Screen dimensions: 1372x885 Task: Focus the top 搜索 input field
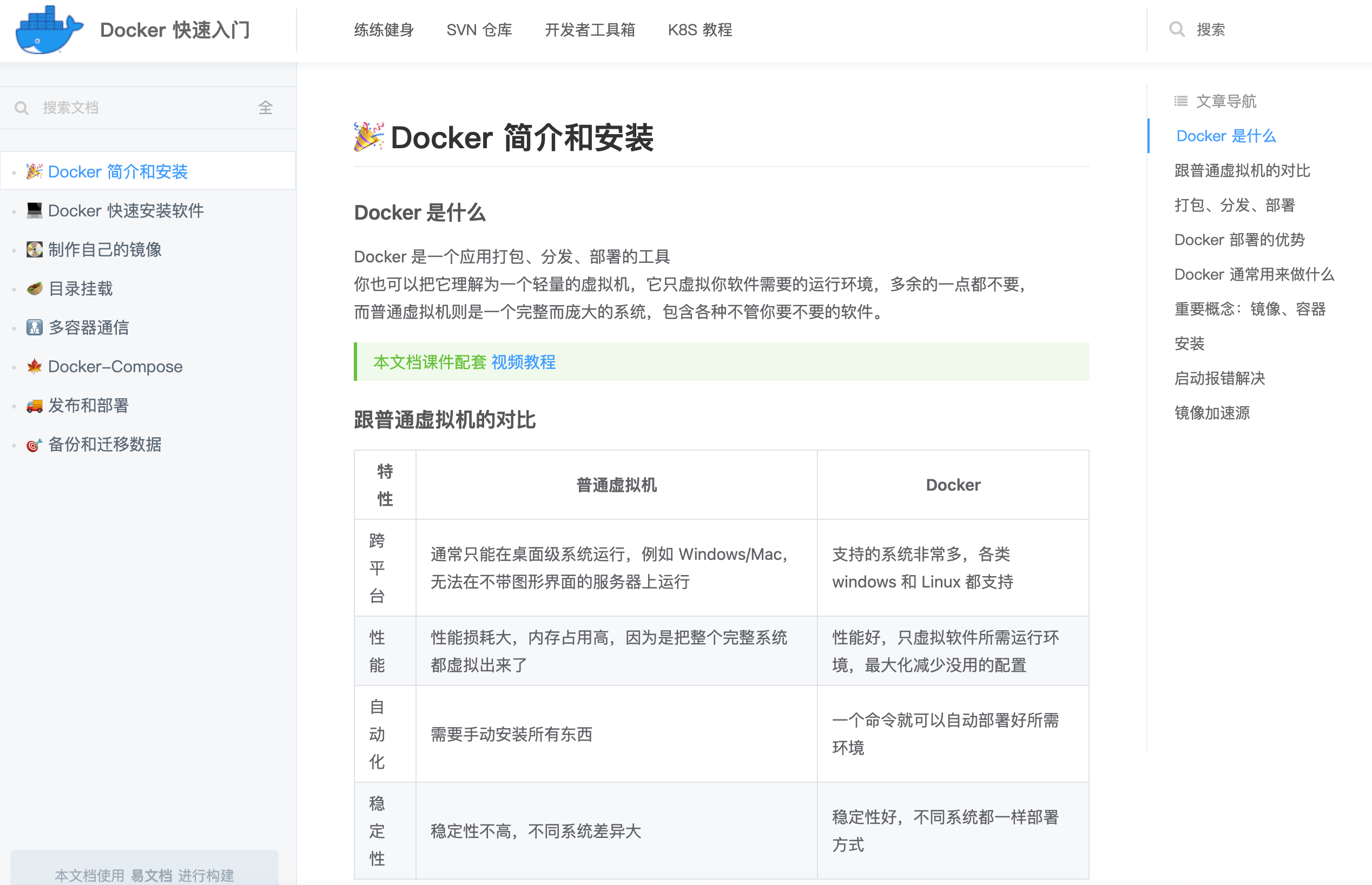point(1276,29)
